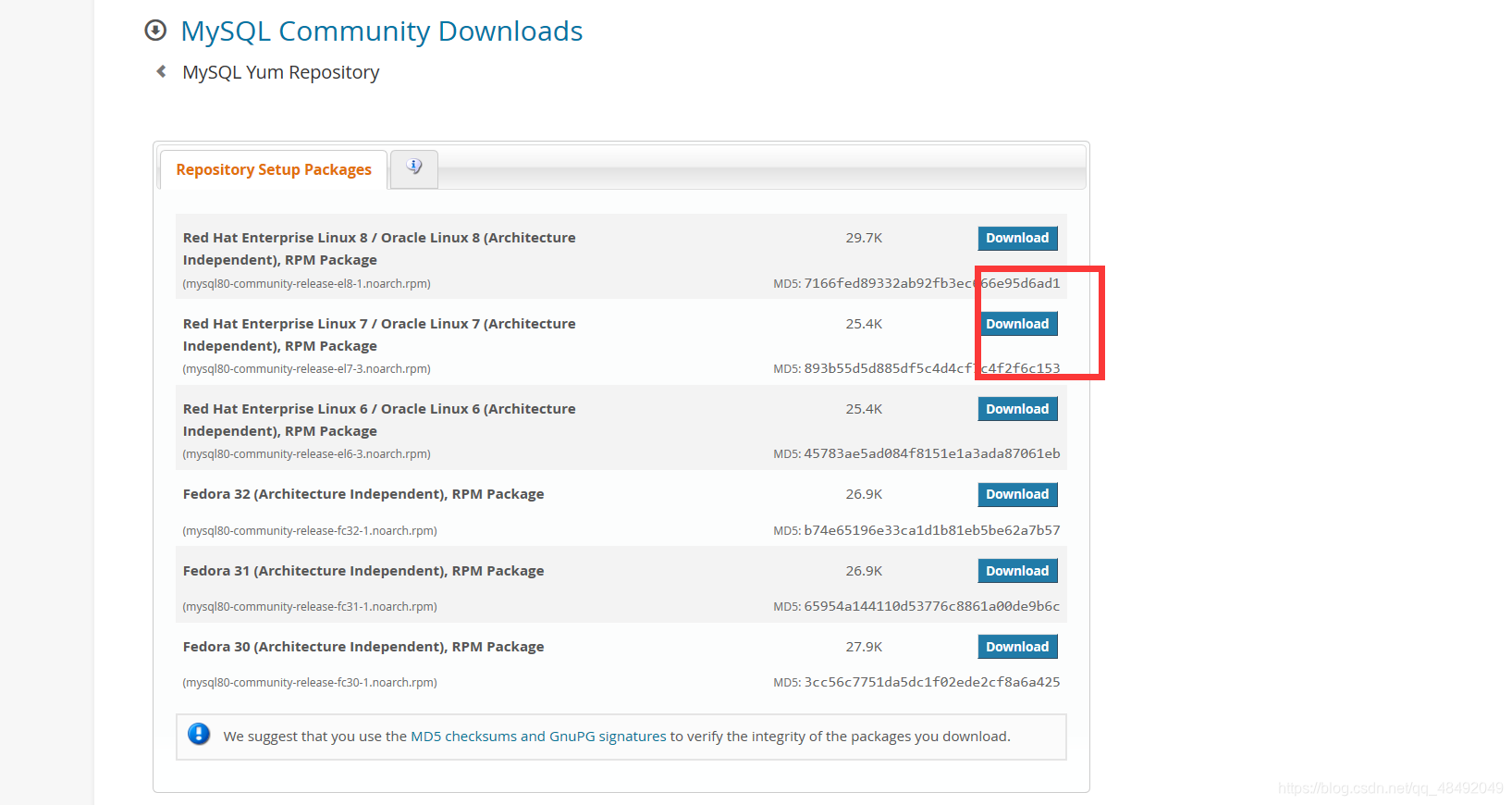Click filename mysql80-community-release-el8-1.noarch.rpm
The image size is (1512, 805).
click(307, 284)
